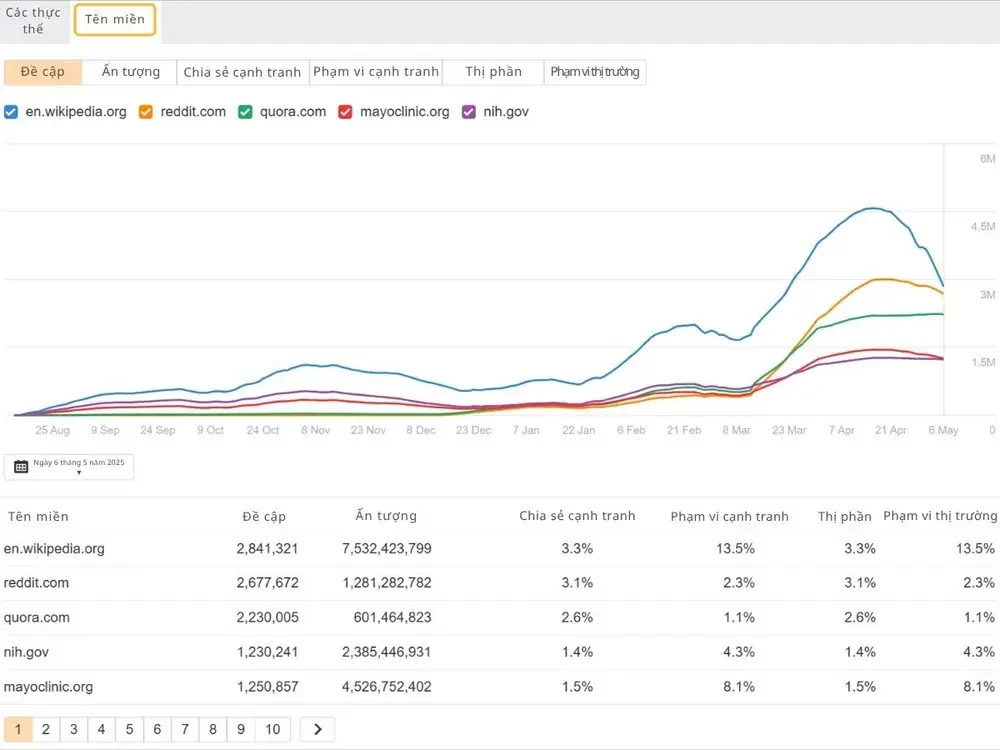
Task: Toggle nih.gov series checkbox
Action: pyautogui.click(x=469, y=112)
